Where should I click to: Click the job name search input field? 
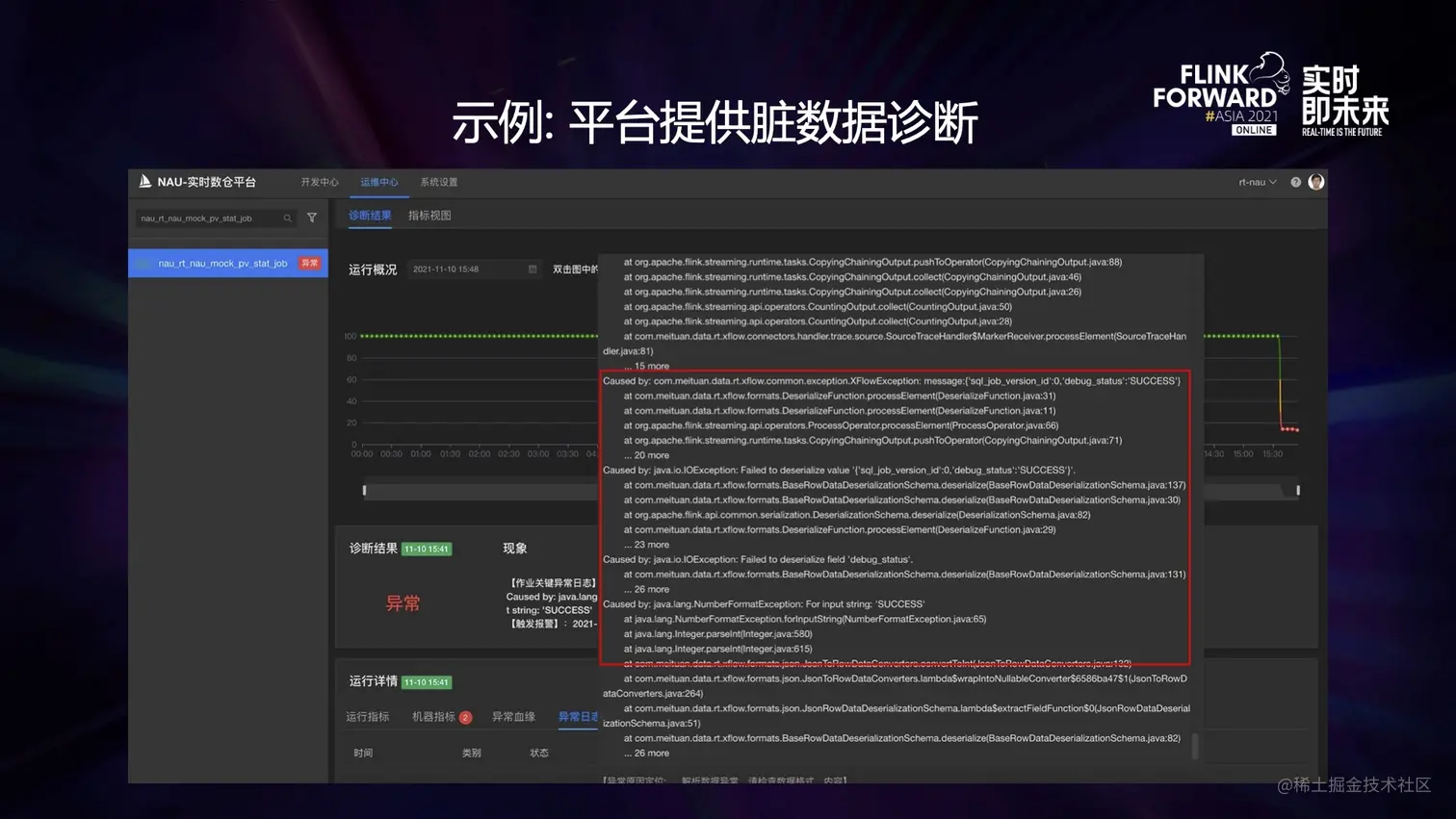[x=217, y=218]
